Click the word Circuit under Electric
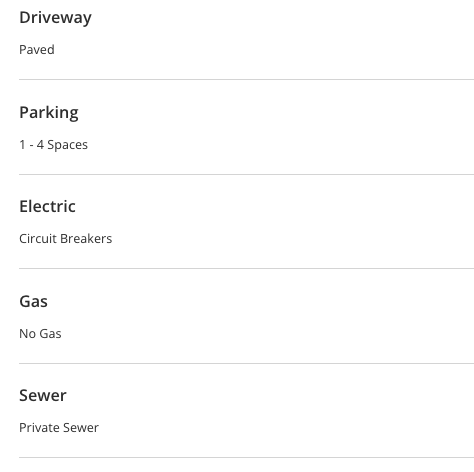This screenshot has width=474, height=472. click(x=38, y=239)
